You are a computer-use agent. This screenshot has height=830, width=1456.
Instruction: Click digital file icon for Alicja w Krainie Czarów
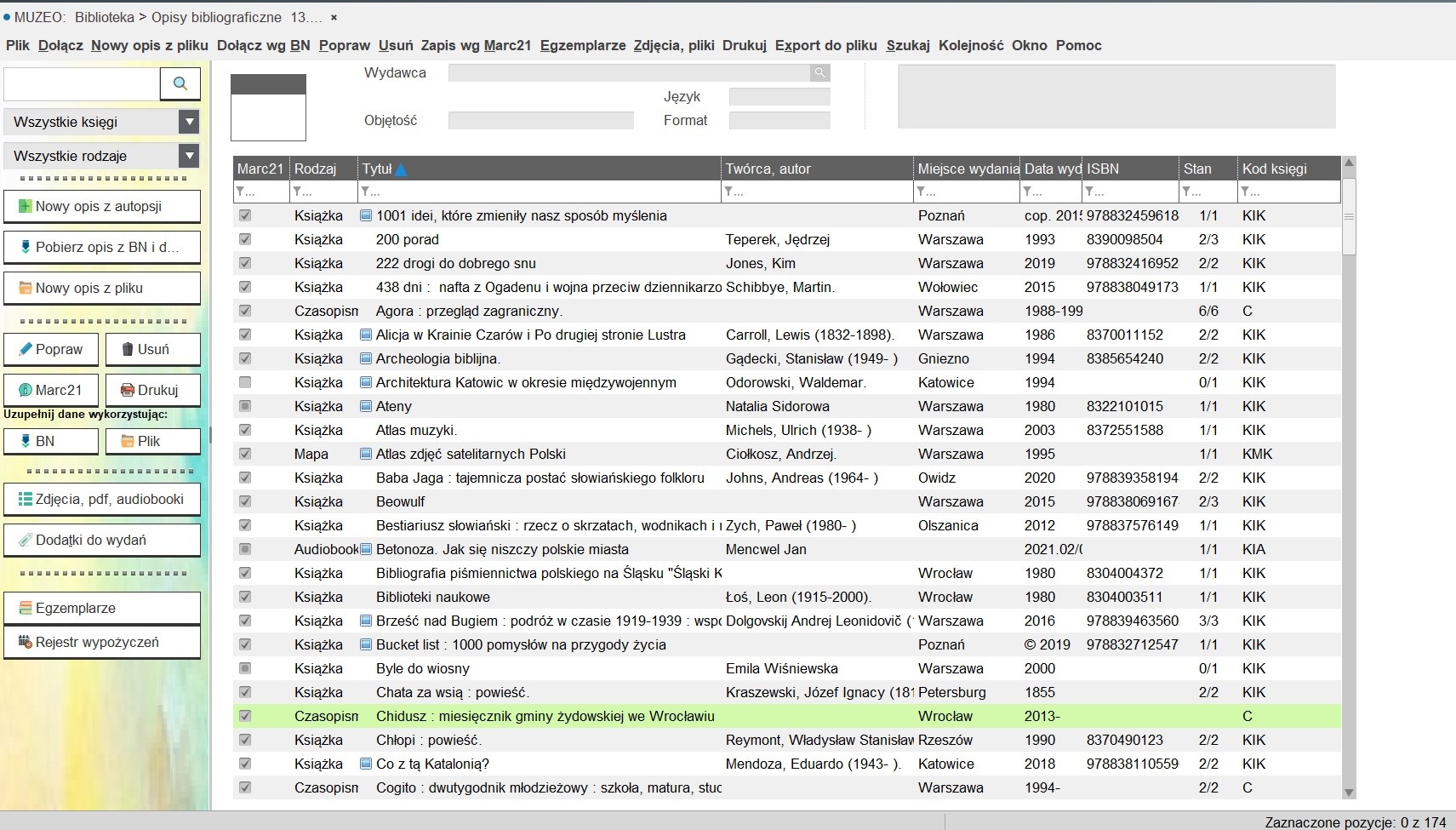pyautogui.click(x=366, y=335)
